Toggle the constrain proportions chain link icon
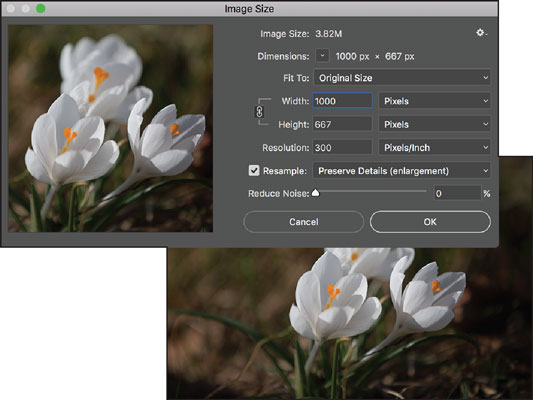Image resolution: width=533 pixels, height=400 pixels. (x=259, y=112)
